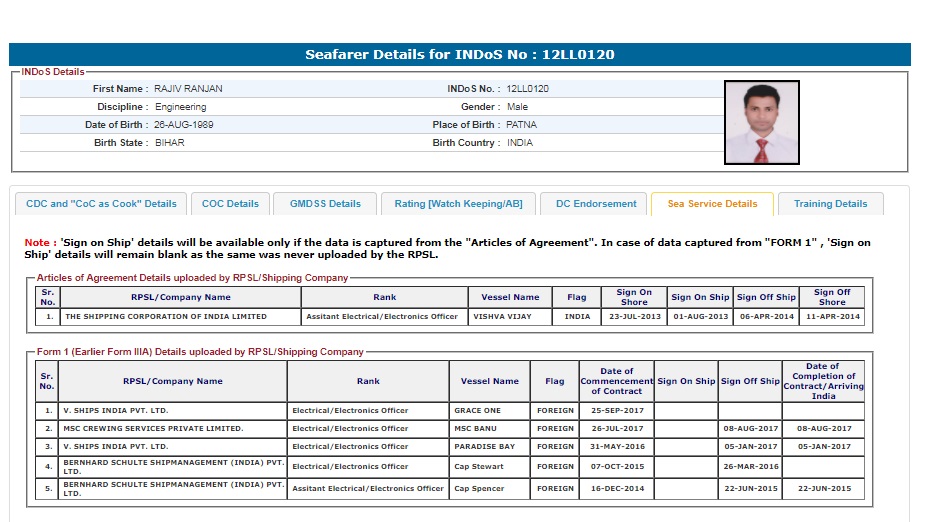The width and height of the screenshot is (940, 522).
Task: Select the PARADISE BAY vessel cell
Action: point(485,447)
